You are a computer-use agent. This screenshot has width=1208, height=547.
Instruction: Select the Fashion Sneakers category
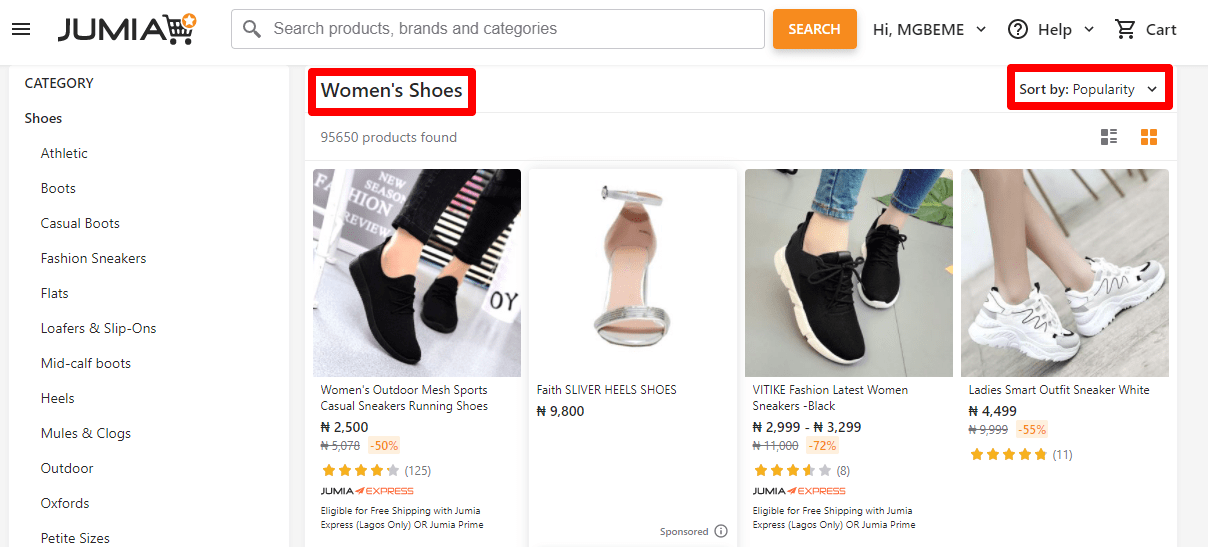tap(93, 258)
